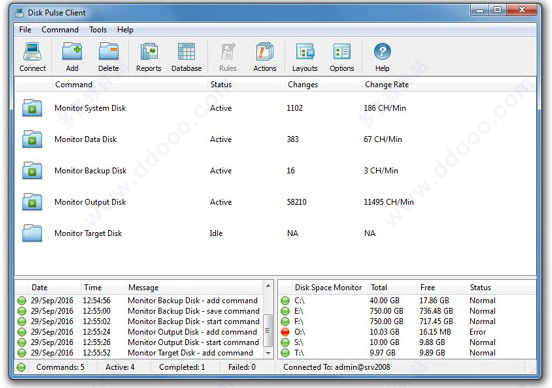Open the Options toolbar icon
The width and height of the screenshot is (552, 388).
pyautogui.click(x=342, y=52)
